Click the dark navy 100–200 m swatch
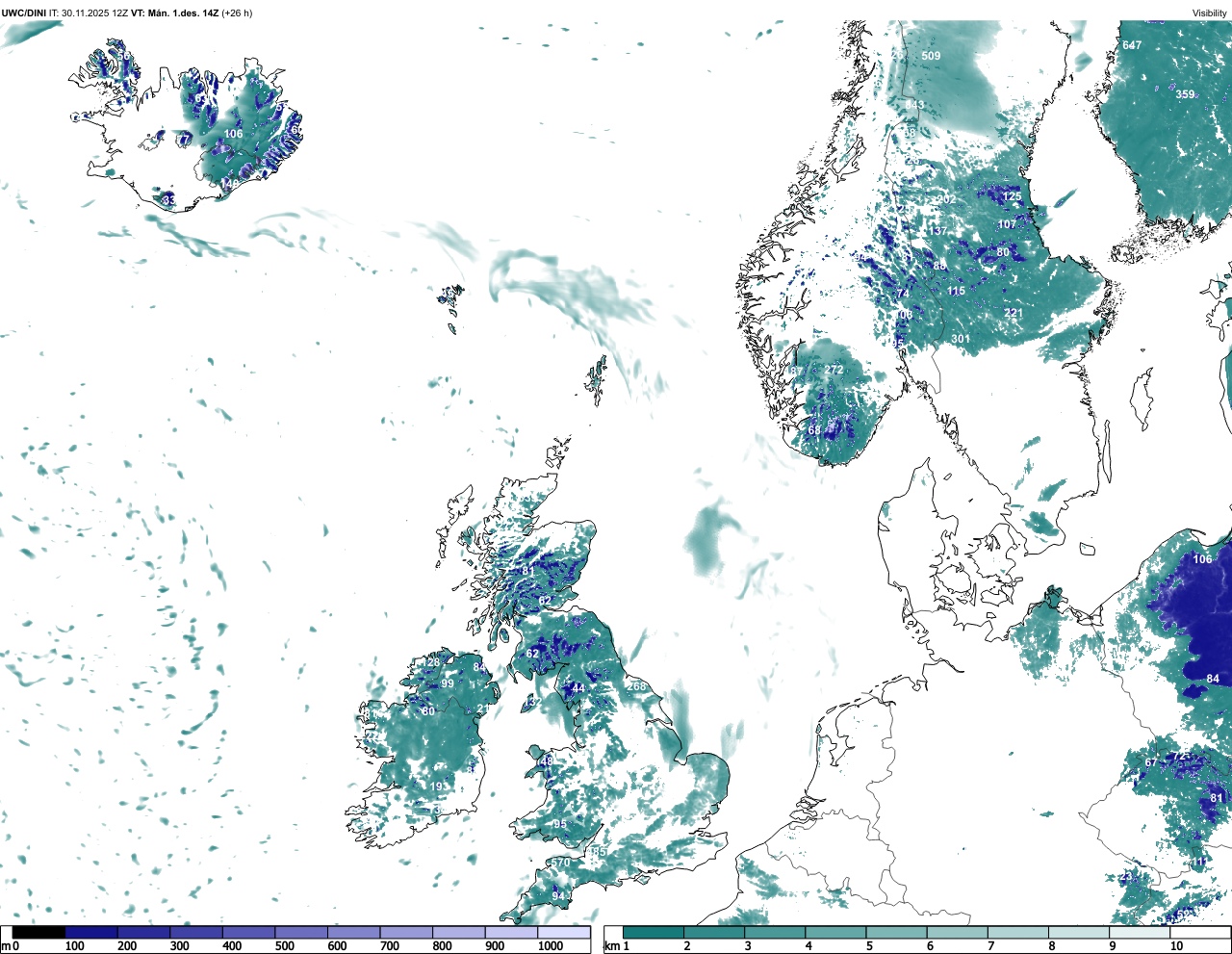The height and width of the screenshot is (954, 1232). 91,932
